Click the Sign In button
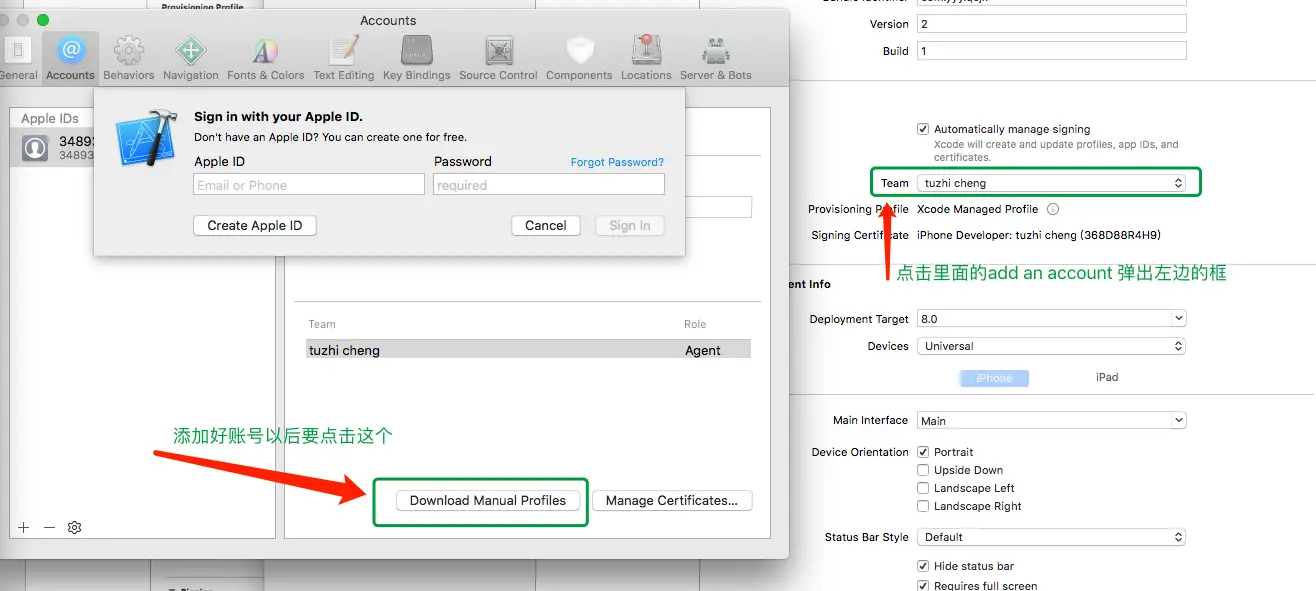The image size is (1316, 591). point(630,225)
